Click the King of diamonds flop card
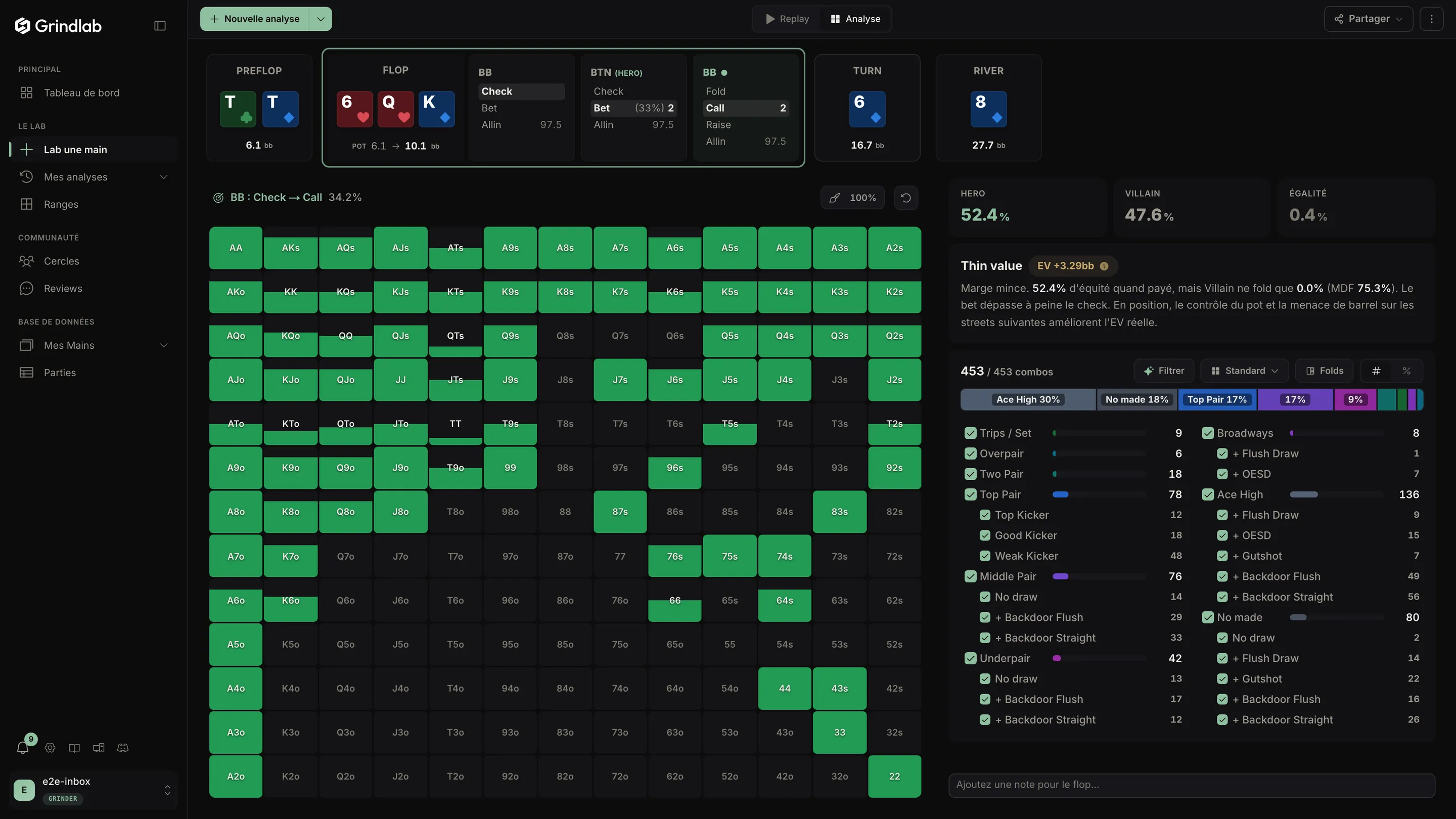This screenshot has height=819, width=1456. tap(436, 109)
